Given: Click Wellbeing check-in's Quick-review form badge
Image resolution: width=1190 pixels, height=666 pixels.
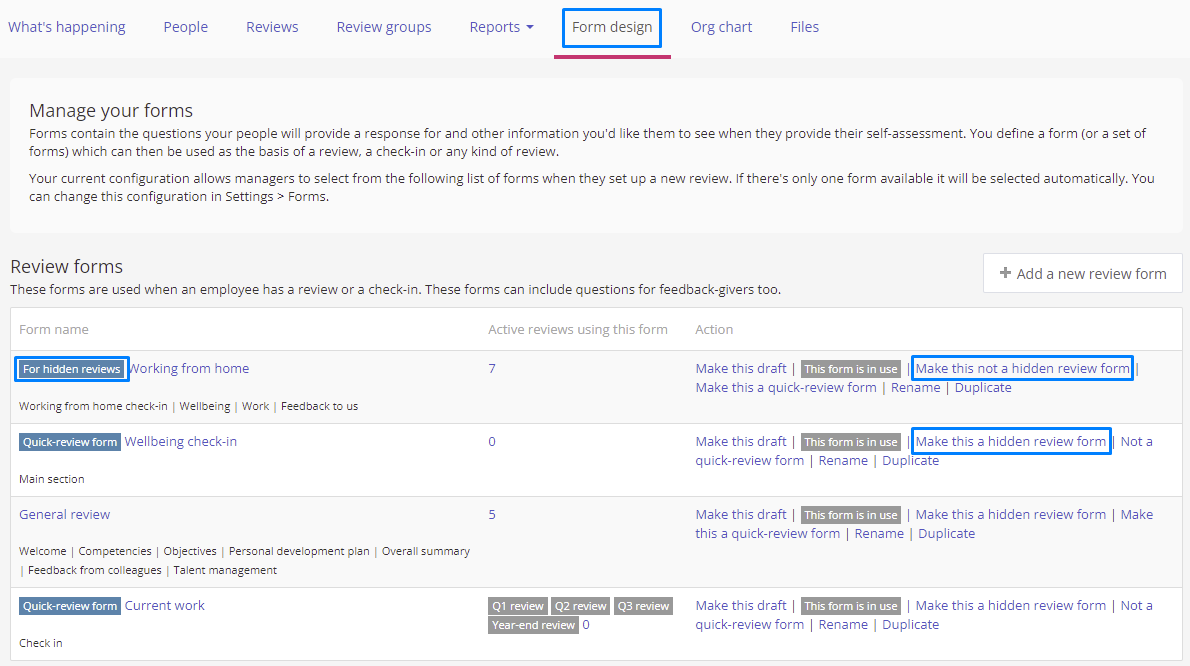Looking at the screenshot, I should coord(70,442).
